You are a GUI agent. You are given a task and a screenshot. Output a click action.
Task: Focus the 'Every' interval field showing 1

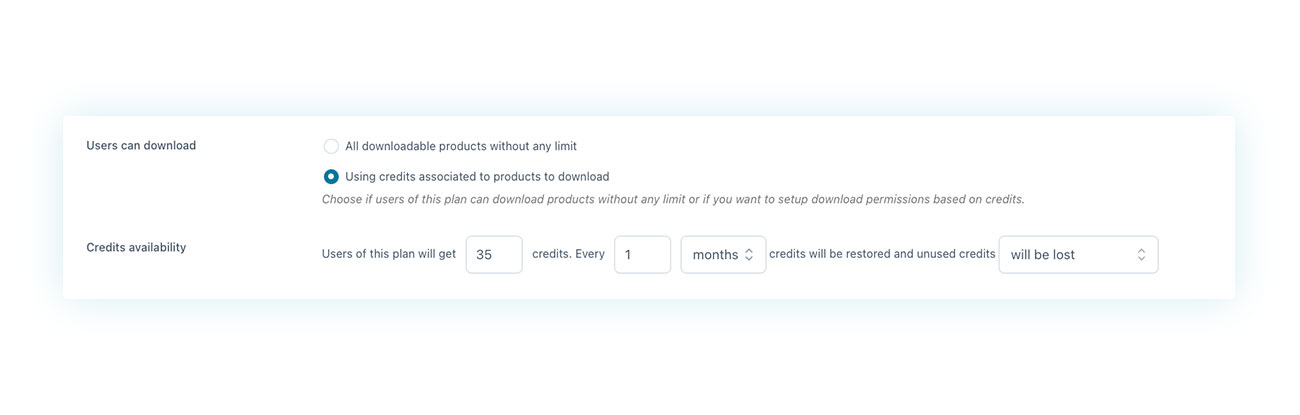click(642, 255)
